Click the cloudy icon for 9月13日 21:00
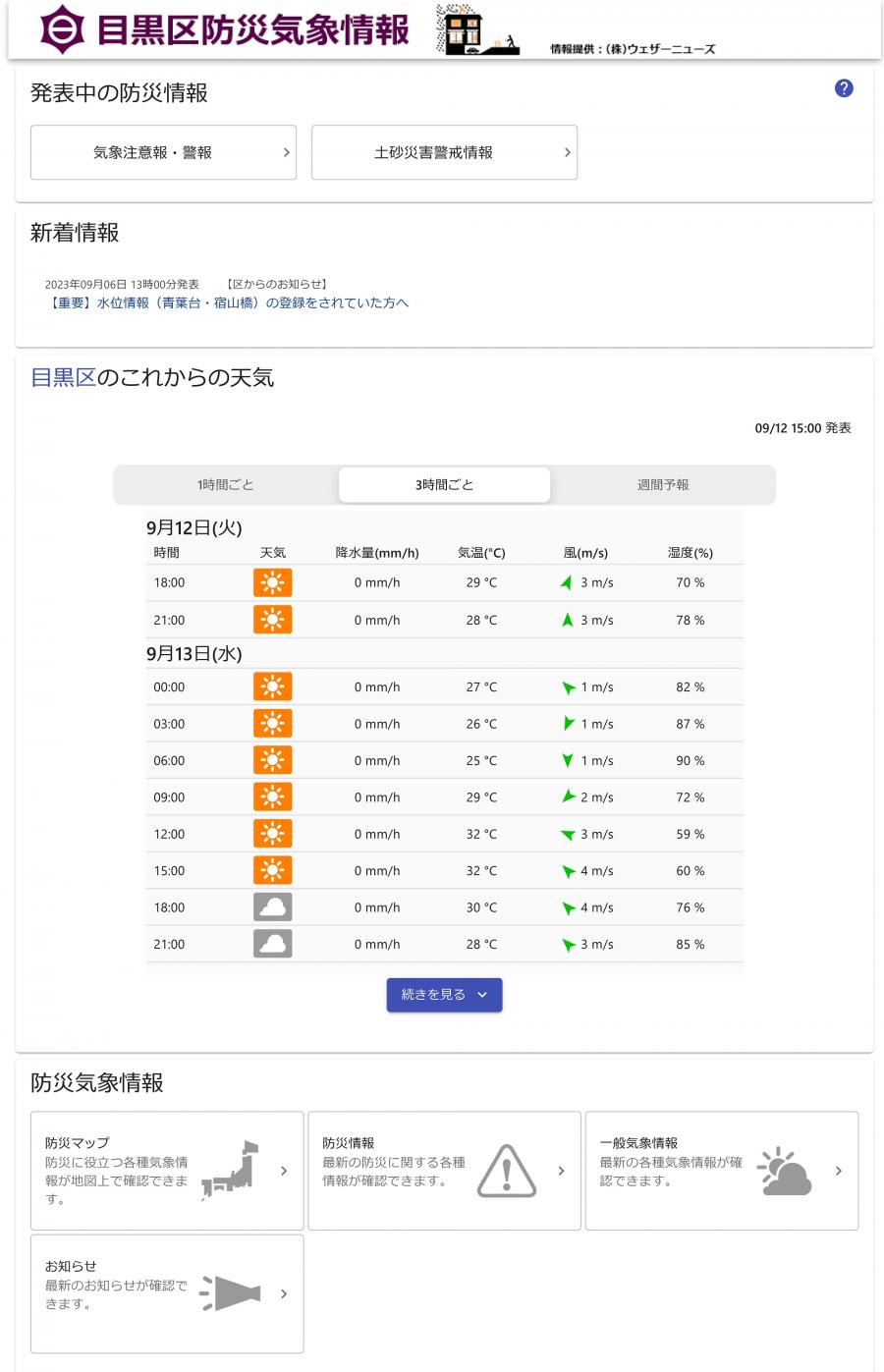This screenshot has width=884, height=1372. pyautogui.click(x=273, y=945)
